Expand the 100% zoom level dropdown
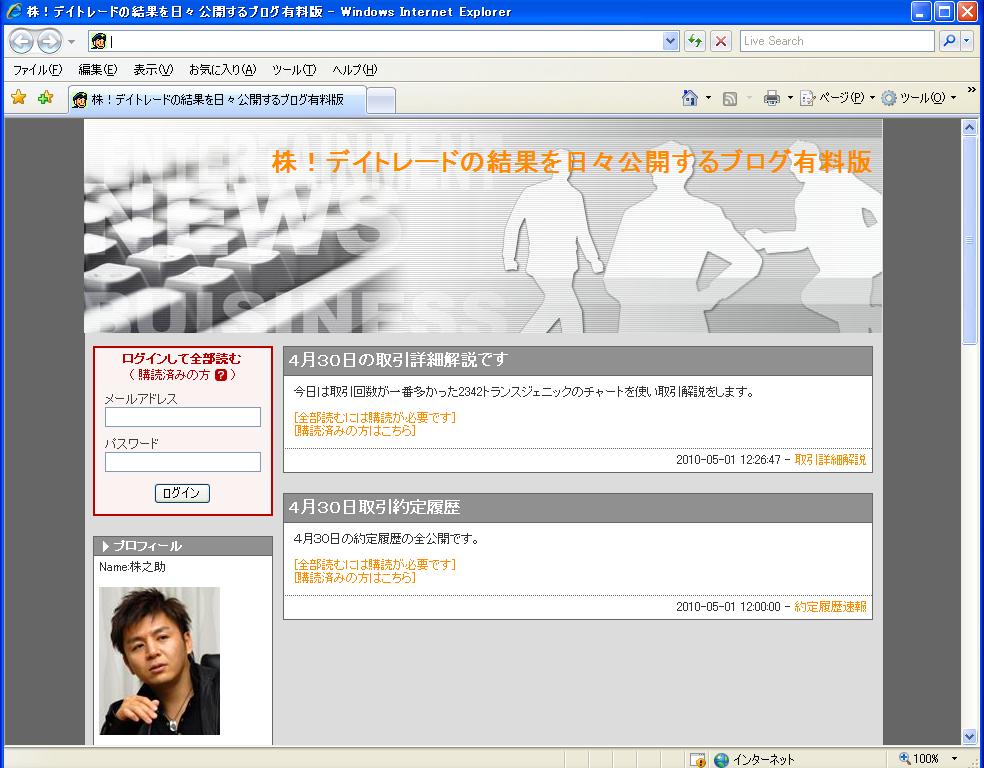 (x=954, y=759)
